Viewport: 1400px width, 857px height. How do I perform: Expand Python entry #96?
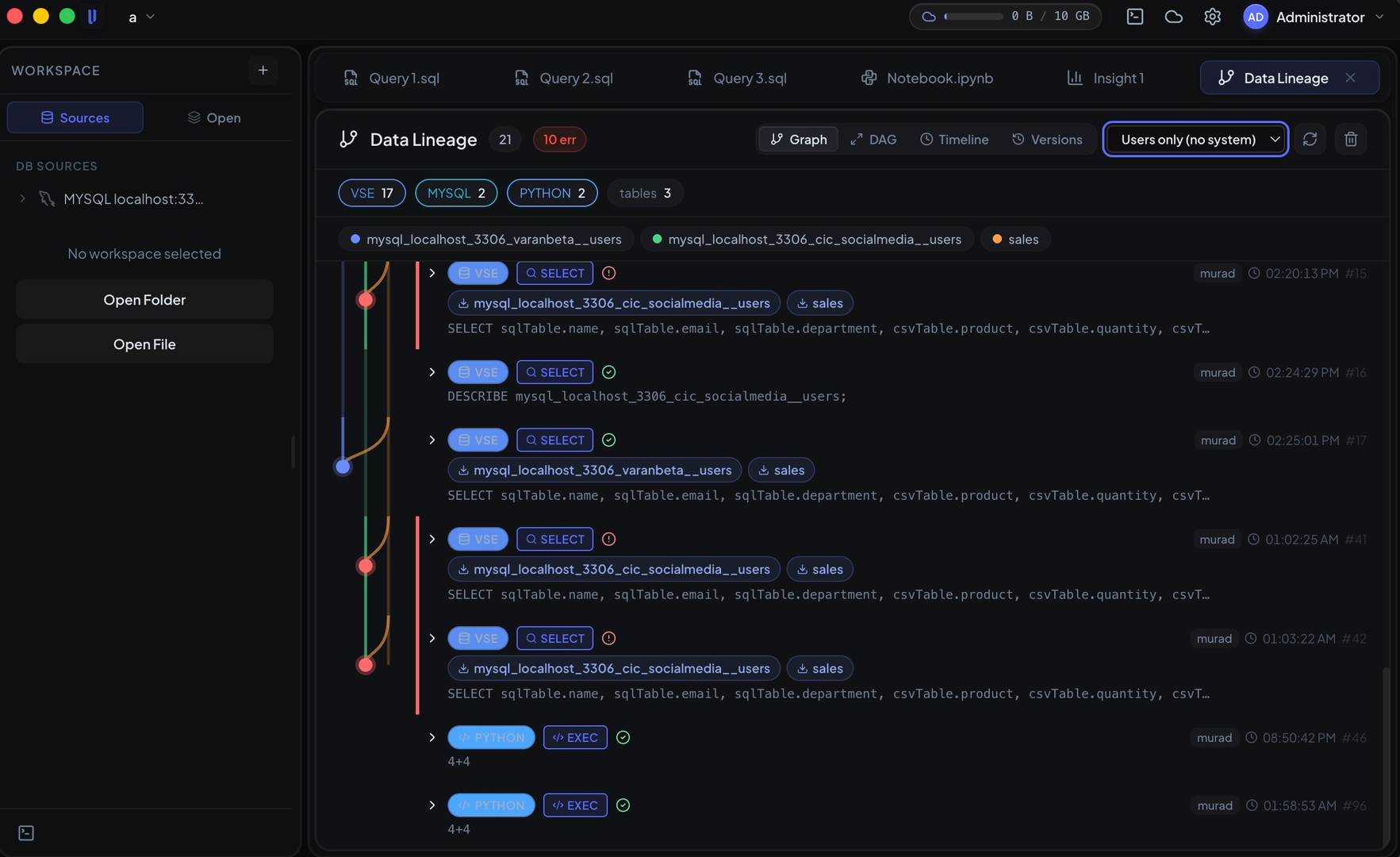coord(432,805)
